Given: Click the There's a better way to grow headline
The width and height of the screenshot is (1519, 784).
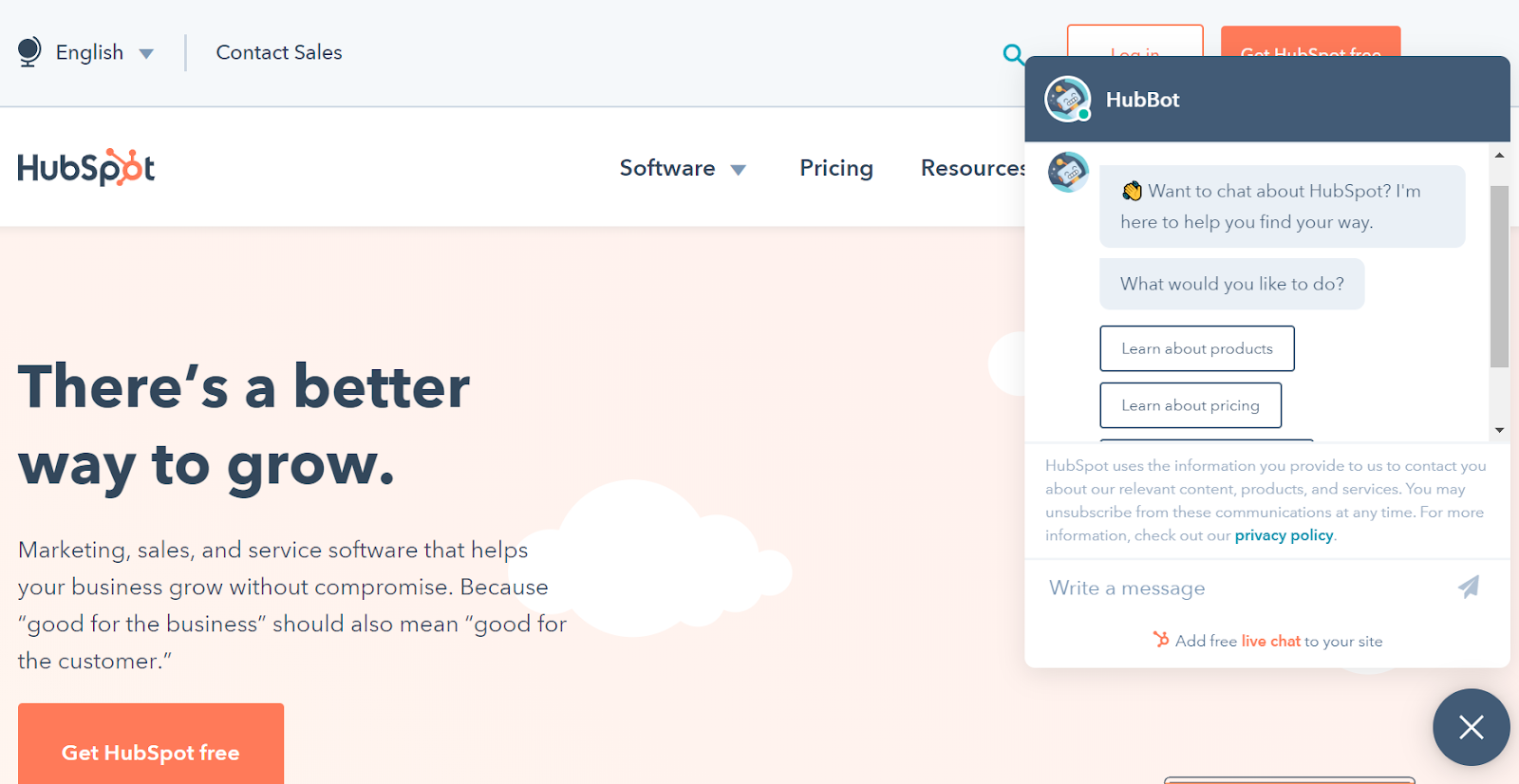Looking at the screenshot, I should coord(244,426).
